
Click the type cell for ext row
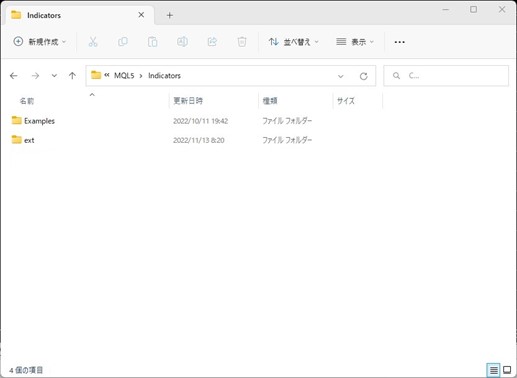287,140
